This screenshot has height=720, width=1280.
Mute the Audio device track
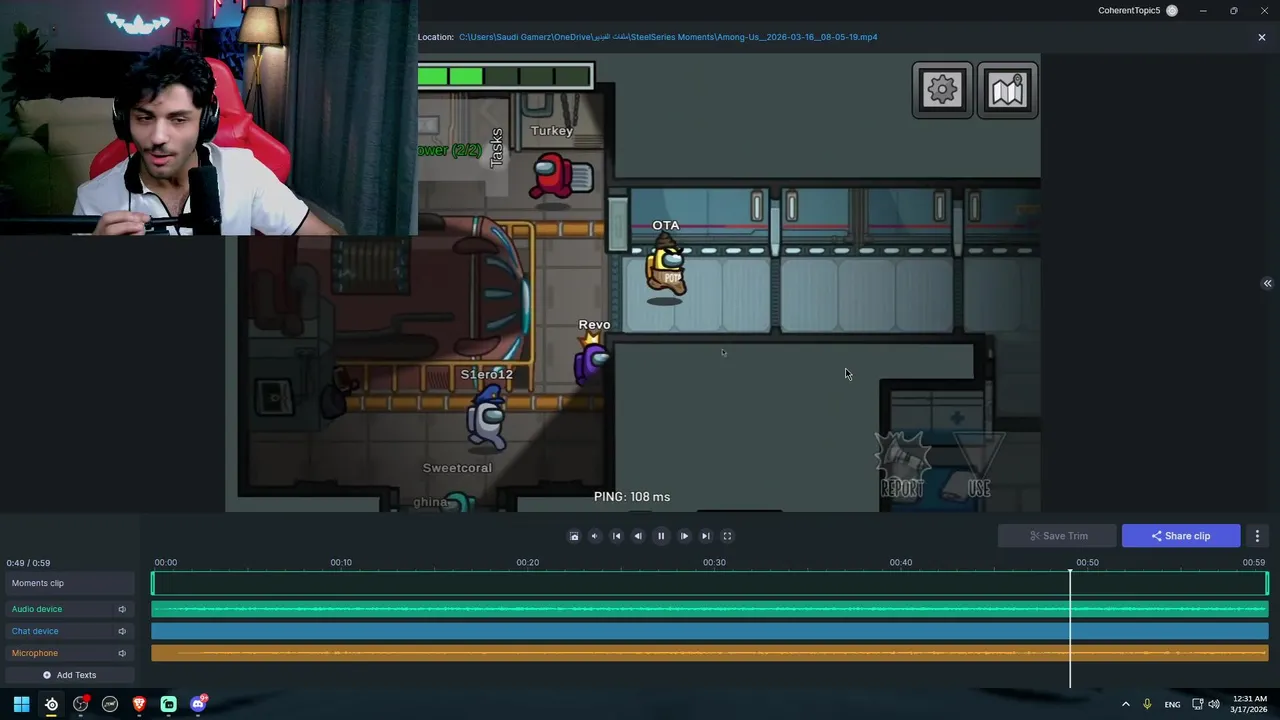pyautogui.click(x=122, y=609)
